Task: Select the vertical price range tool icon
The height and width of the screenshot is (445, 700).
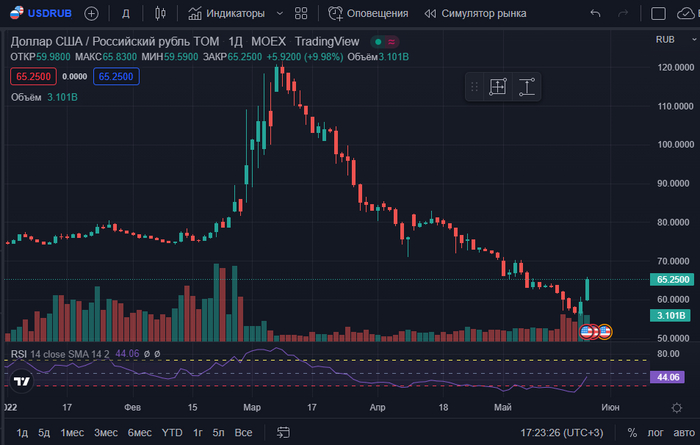Action: tap(527, 87)
